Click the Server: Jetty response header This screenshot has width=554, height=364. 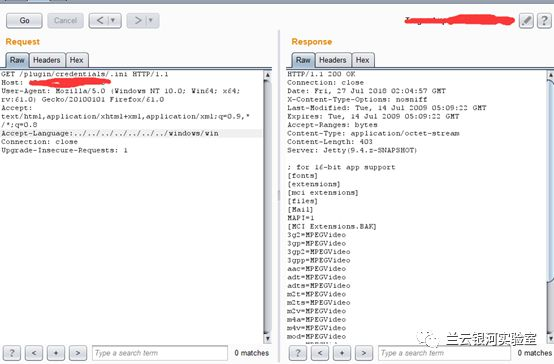tap(352, 150)
